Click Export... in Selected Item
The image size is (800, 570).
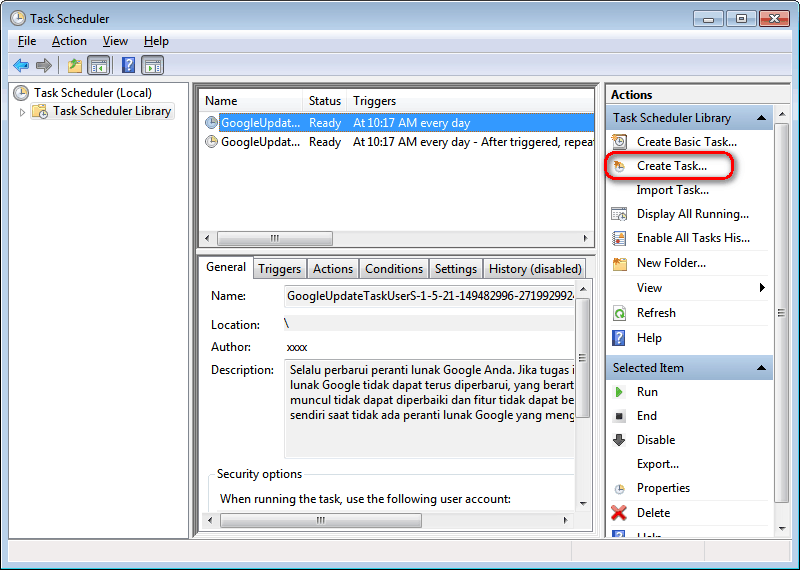pos(658,464)
